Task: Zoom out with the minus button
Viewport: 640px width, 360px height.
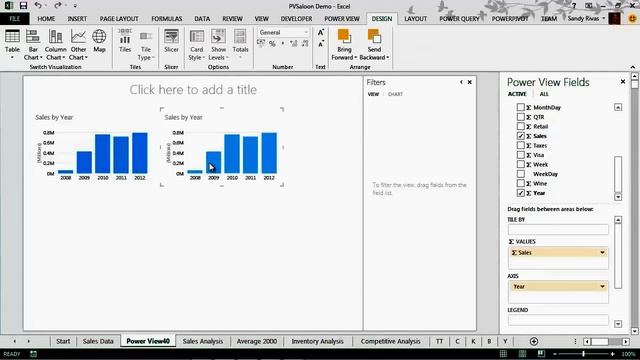Action: pyautogui.click(x=555, y=354)
